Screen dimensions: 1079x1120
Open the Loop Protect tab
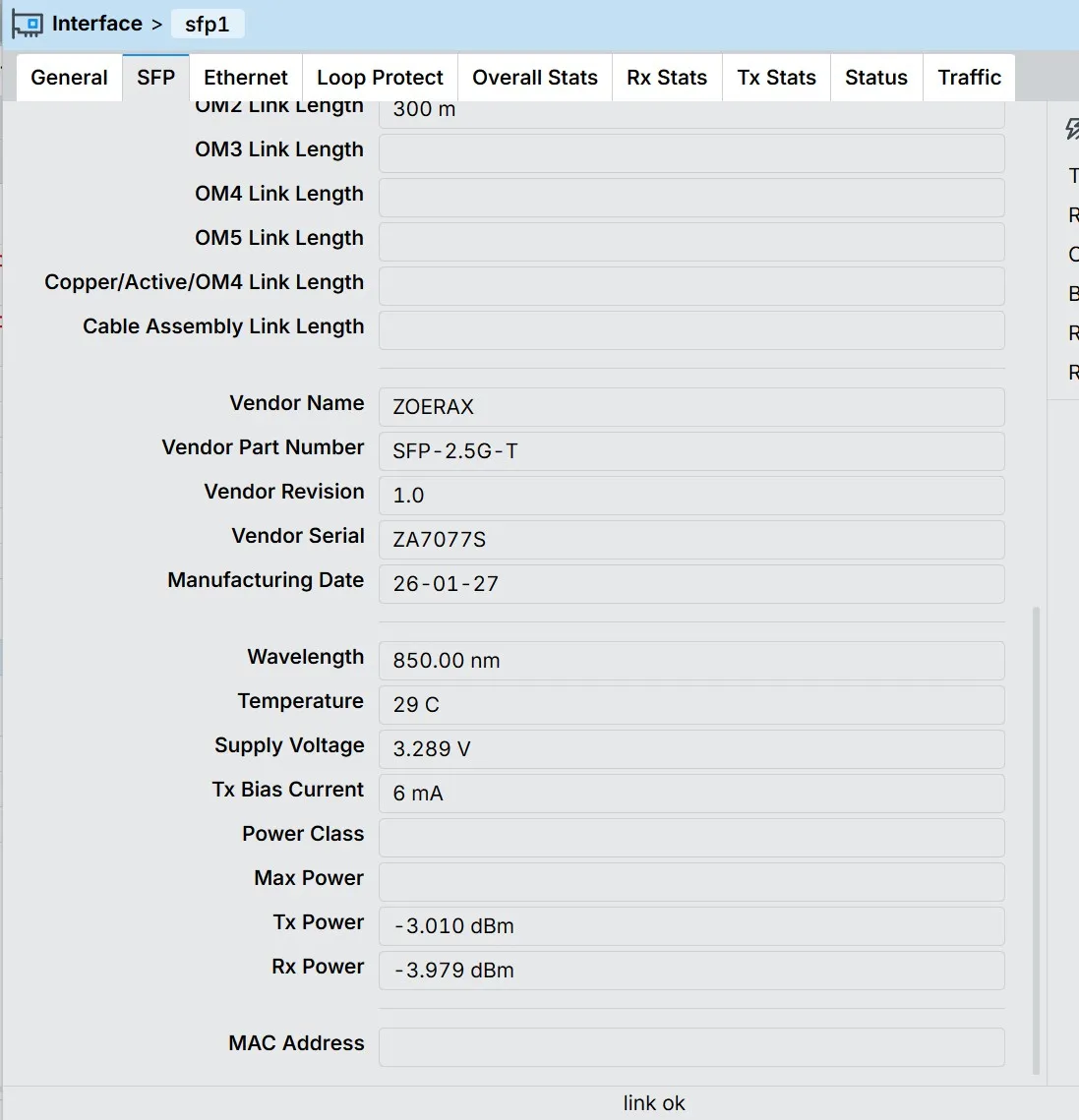[380, 77]
